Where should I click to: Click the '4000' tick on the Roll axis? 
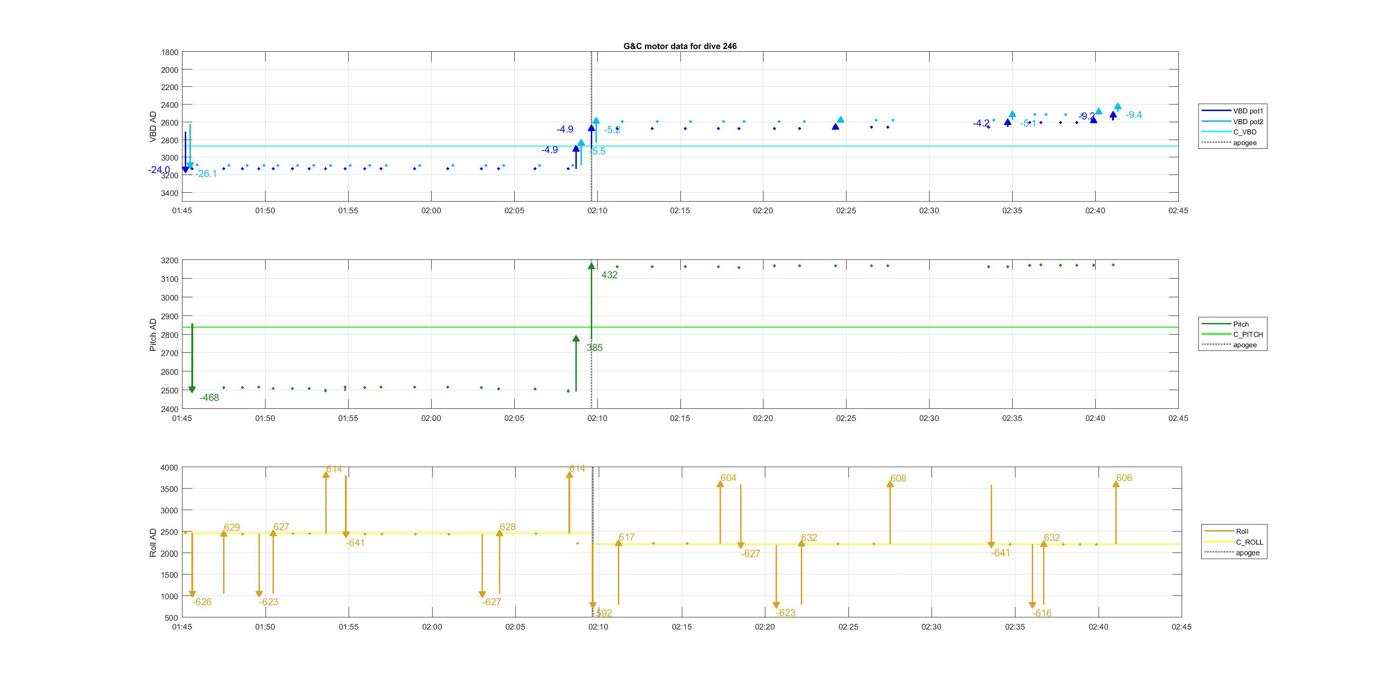(169, 468)
